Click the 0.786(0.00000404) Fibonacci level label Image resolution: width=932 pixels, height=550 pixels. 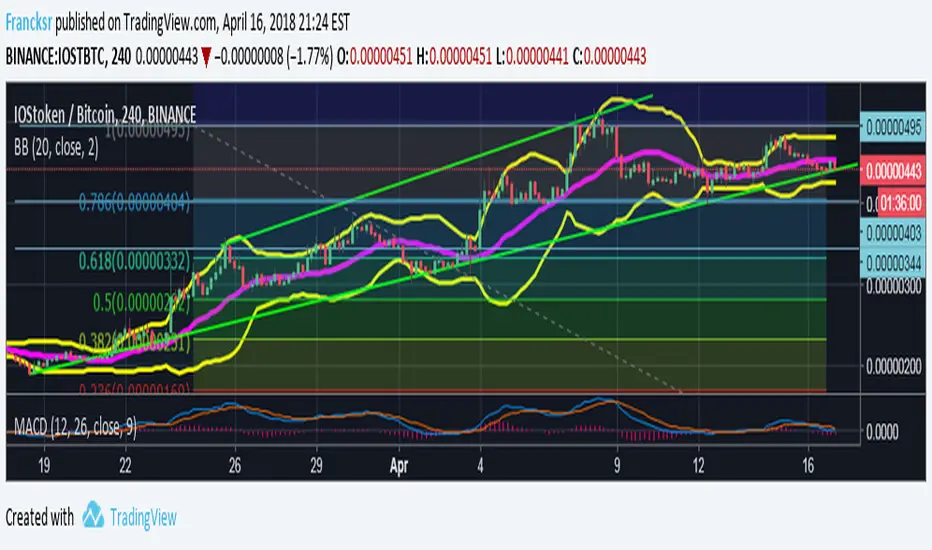point(134,203)
